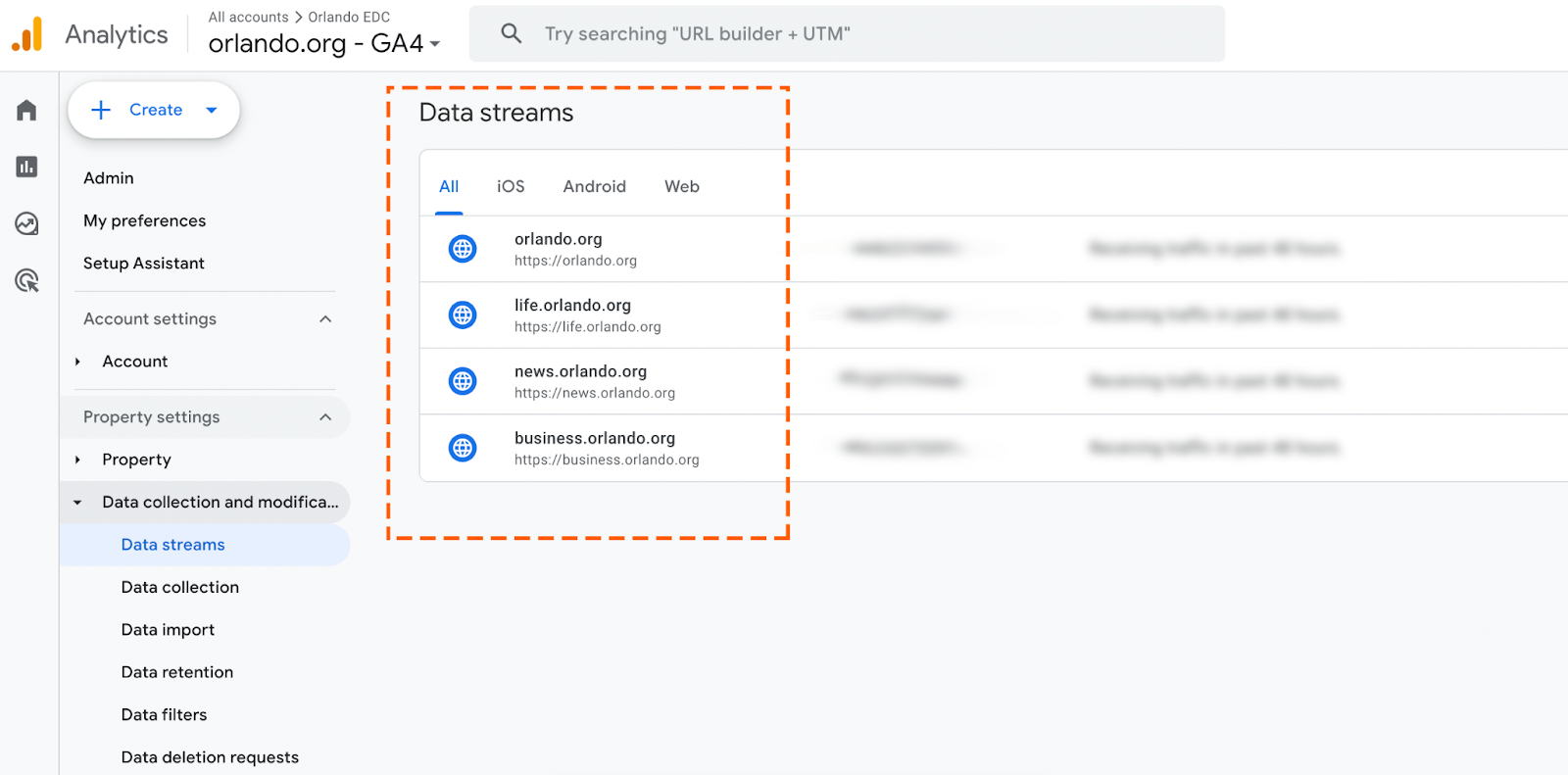Click the Create button label
The image size is (1568, 775).
[x=156, y=110]
